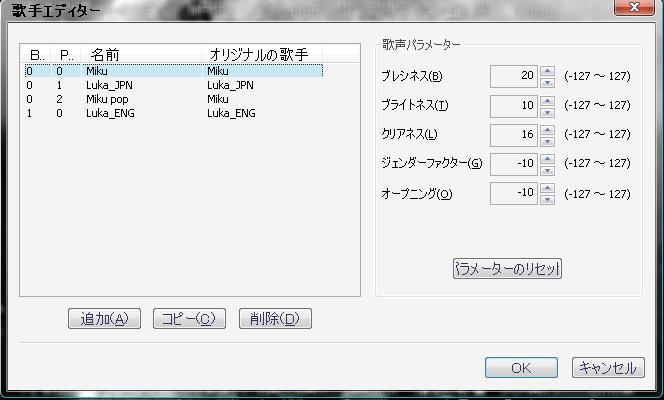Confirm with the OK button
The image size is (664, 400).
pyautogui.click(x=521, y=367)
